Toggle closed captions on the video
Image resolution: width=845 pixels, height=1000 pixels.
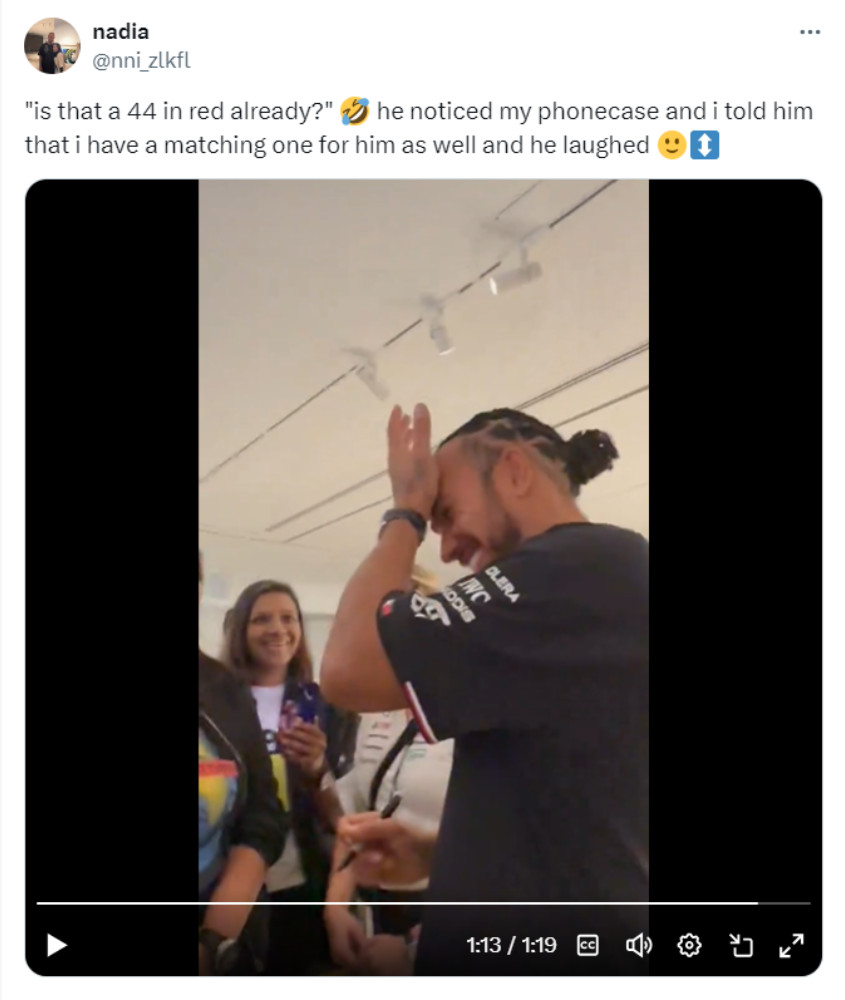coord(587,945)
